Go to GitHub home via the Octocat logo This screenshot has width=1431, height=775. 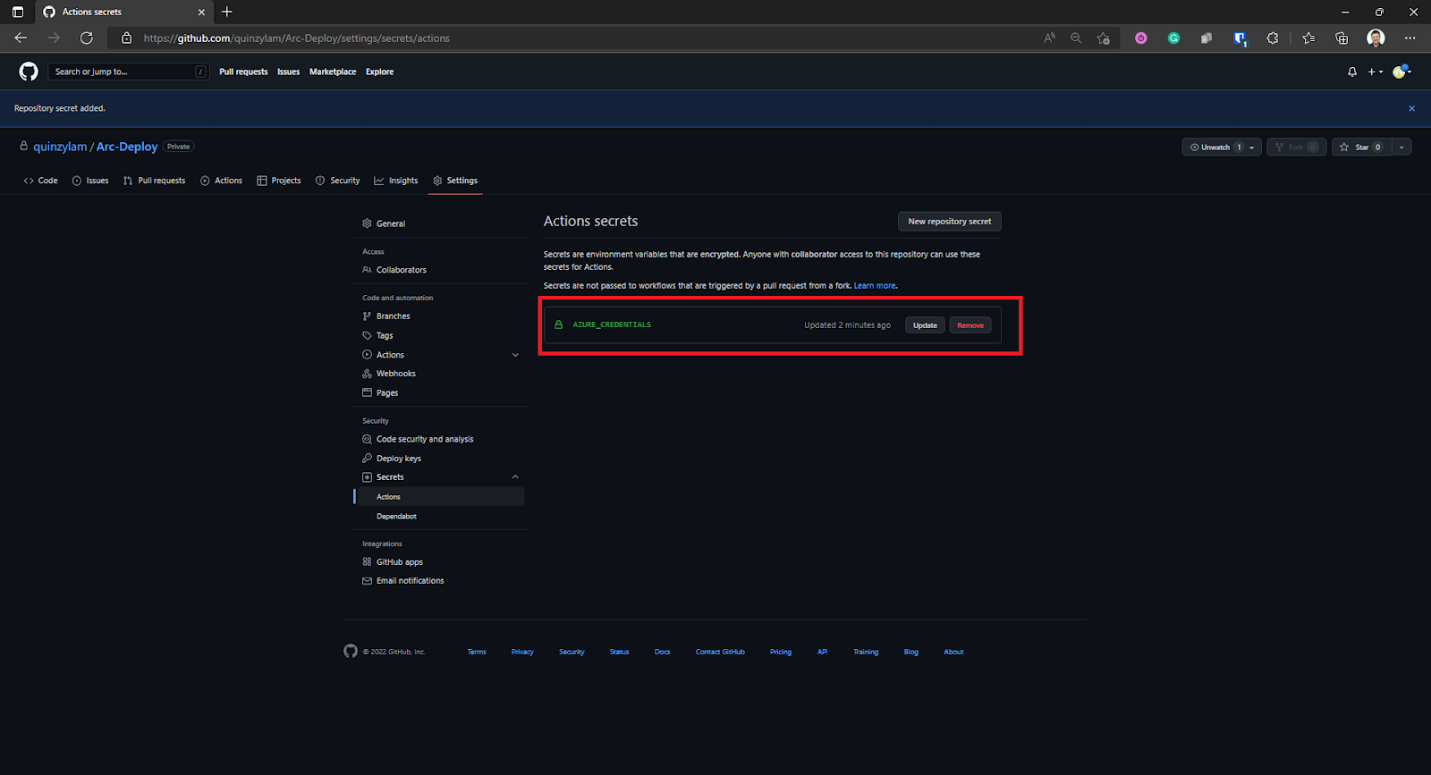point(28,71)
